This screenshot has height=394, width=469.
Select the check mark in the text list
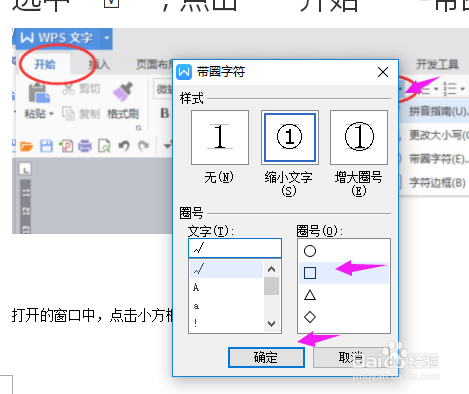(x=226, y=269)
